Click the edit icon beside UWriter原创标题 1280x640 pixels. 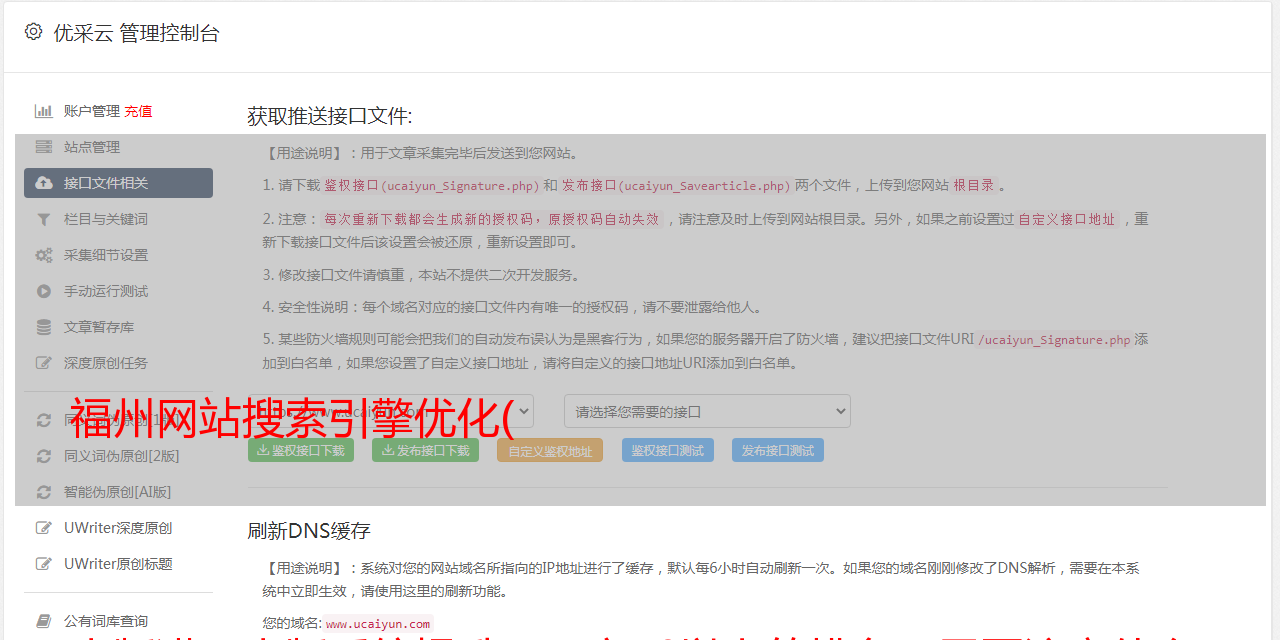(44, 564)
